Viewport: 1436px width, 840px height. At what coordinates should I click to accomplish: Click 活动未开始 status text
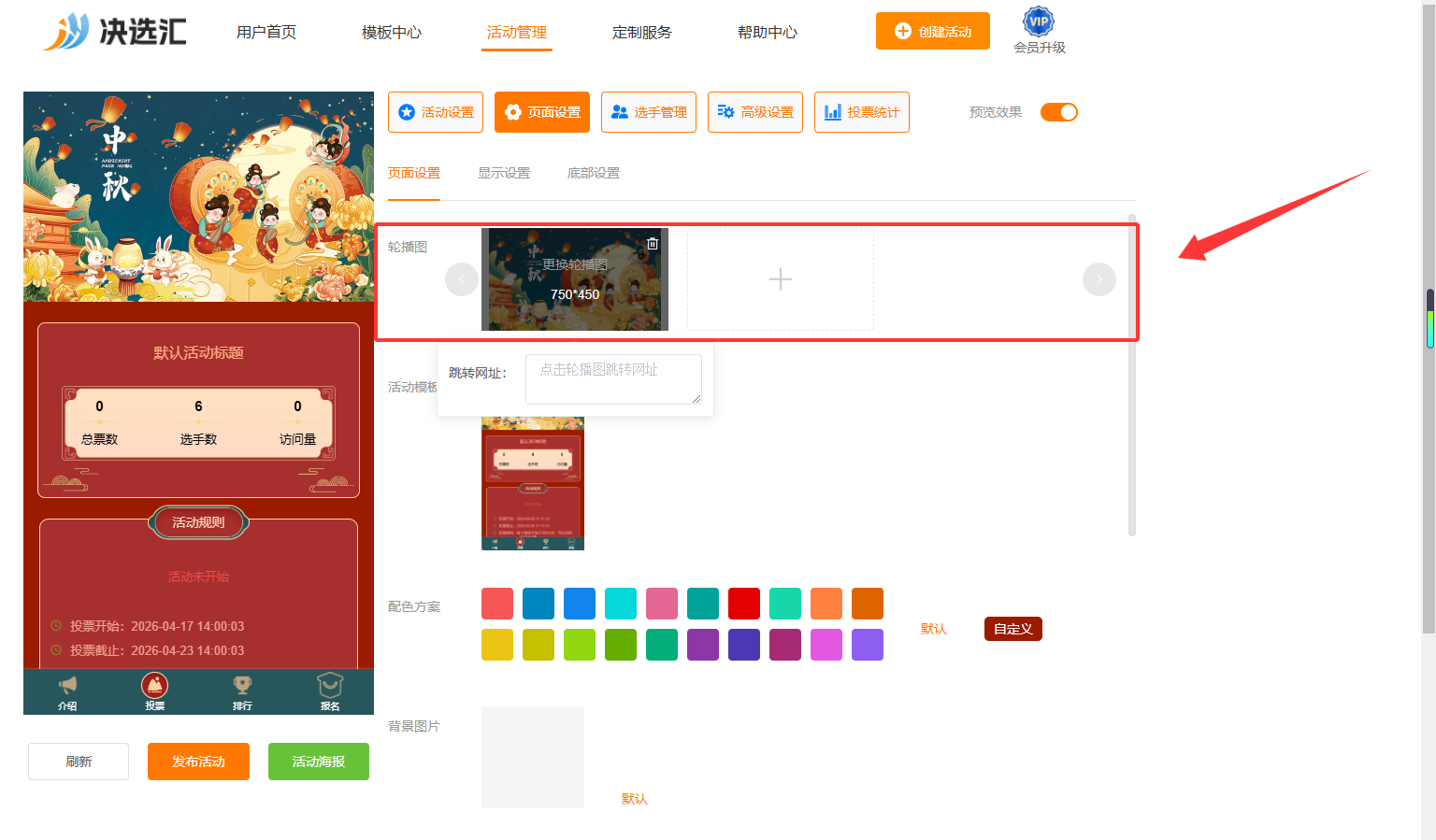[198, 577]
